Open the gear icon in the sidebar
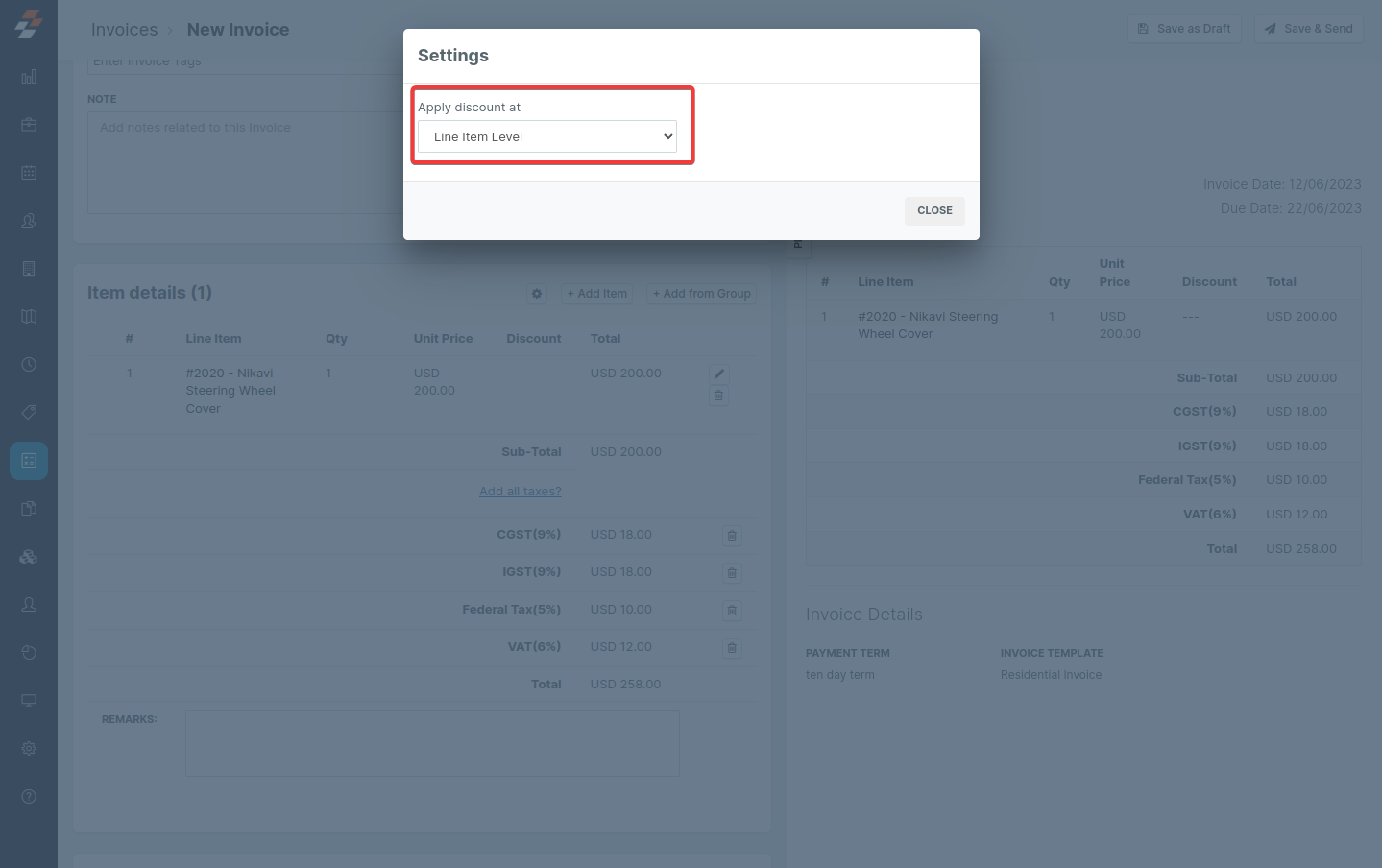The width and height of the screenshot is (1382, 868). click(29, 749)
